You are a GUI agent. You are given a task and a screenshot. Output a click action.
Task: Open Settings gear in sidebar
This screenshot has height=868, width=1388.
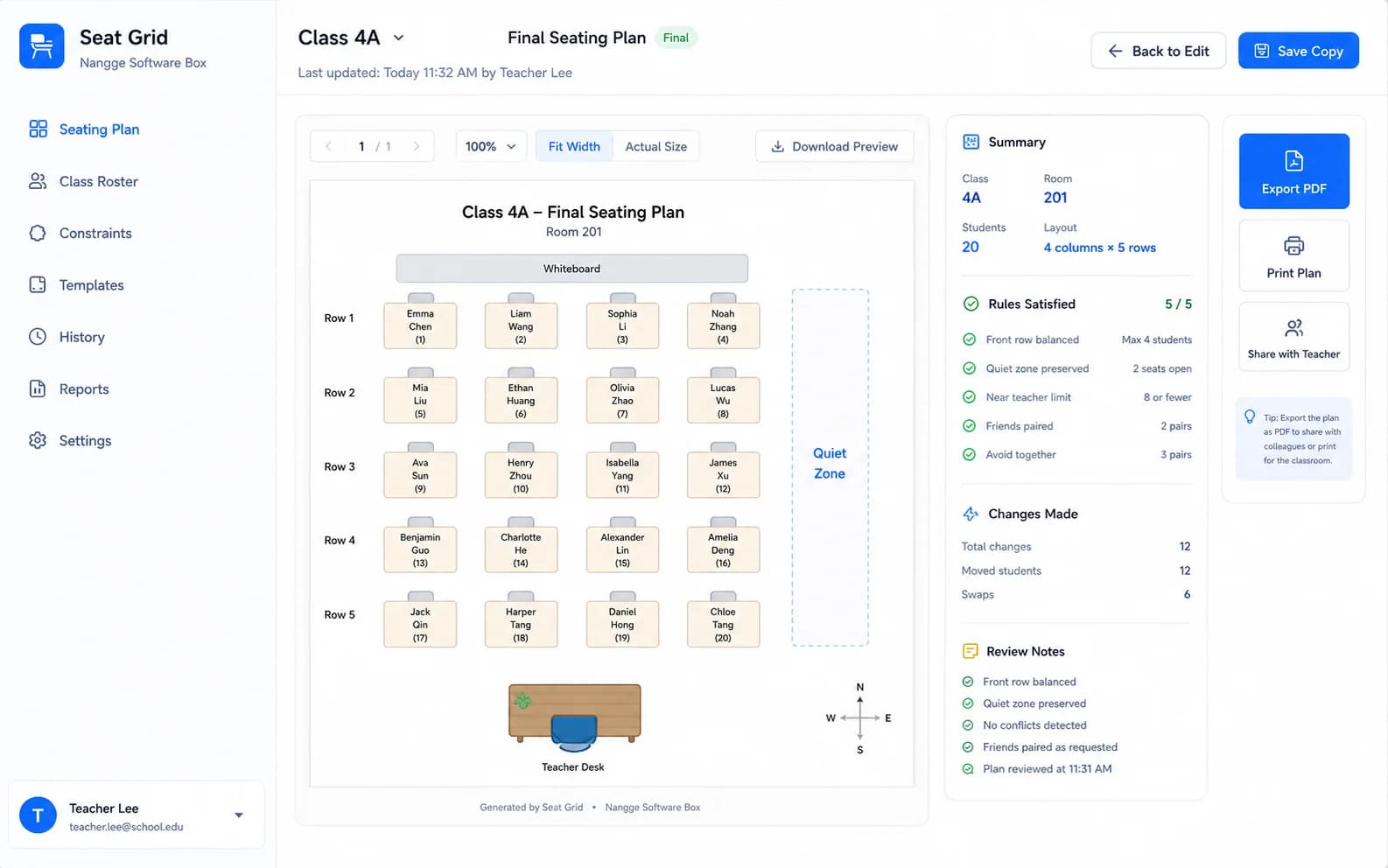(38, 441)
